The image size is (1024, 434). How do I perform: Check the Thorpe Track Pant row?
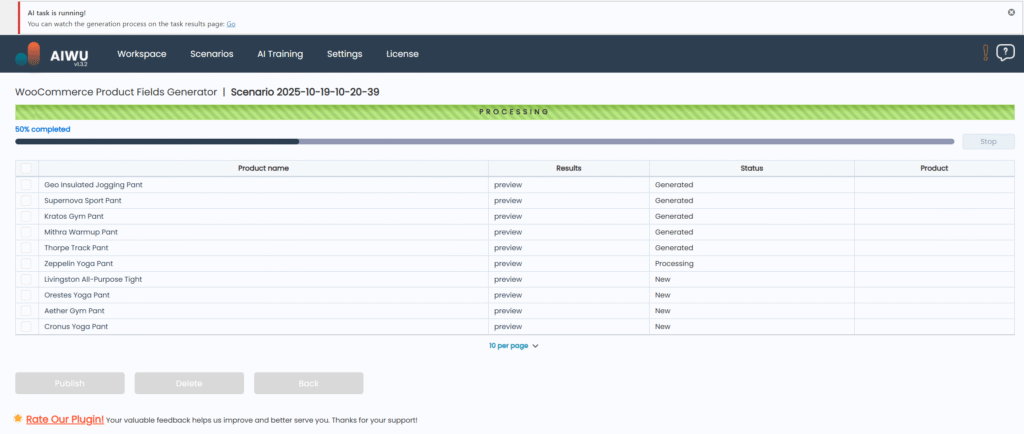pyautogui.click(x=26, y=248)
